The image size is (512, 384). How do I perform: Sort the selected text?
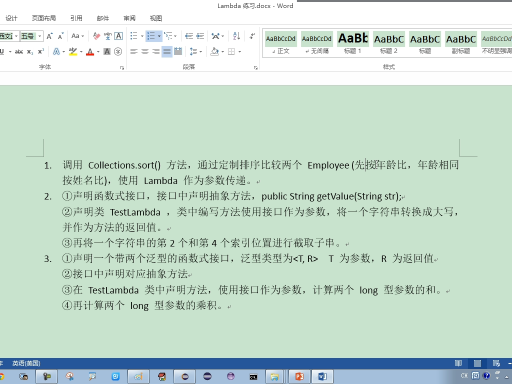237,36
